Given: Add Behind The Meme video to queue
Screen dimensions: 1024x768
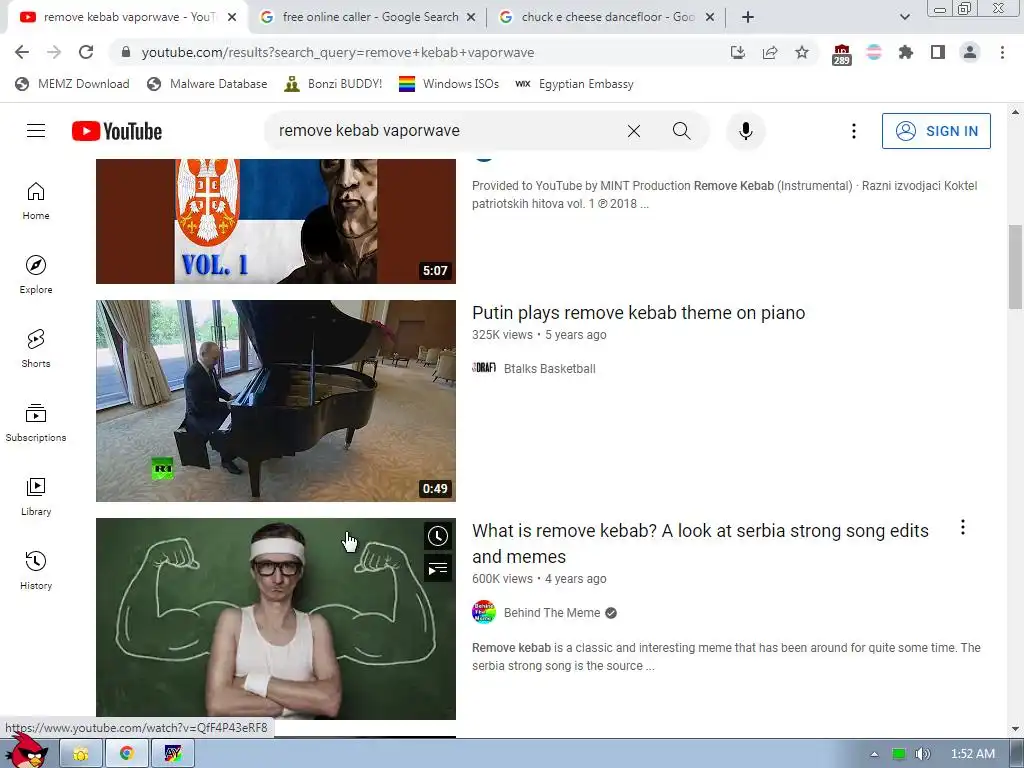Looking at the screenshot, I should pyautogui.click(x=438, y=569).
